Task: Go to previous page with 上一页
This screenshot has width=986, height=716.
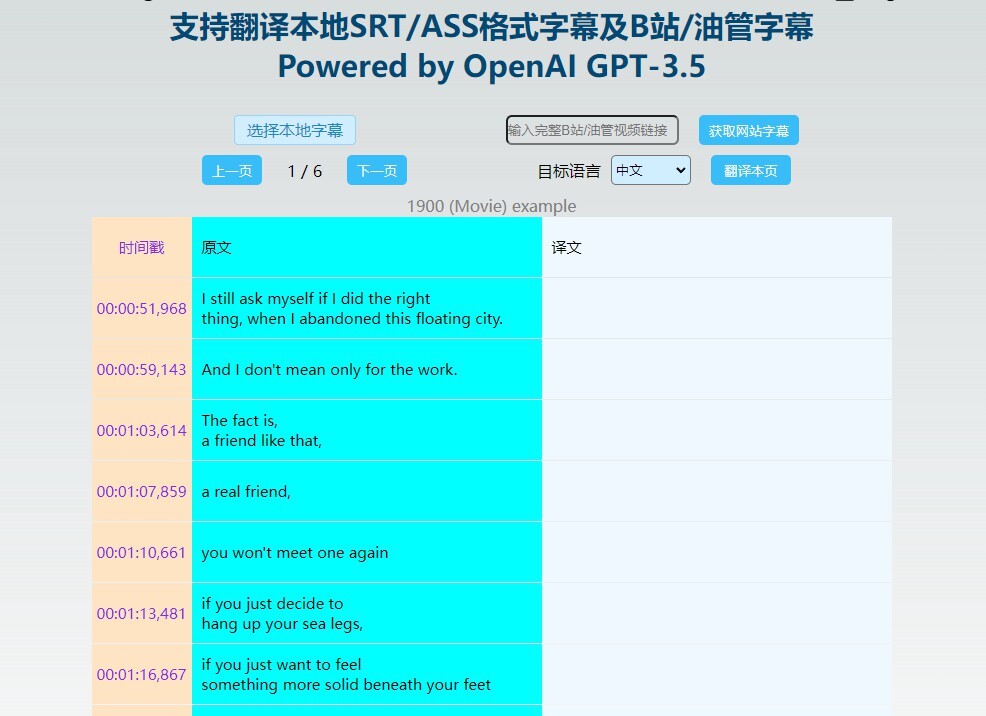Action: click(x=232, y=171)
